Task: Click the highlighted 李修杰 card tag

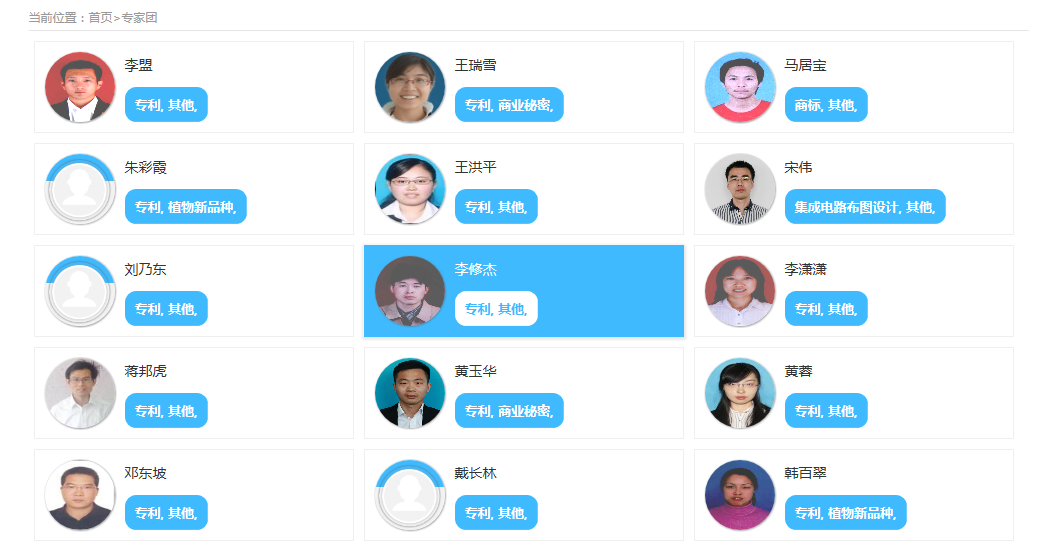Action: [x=495, y=309]
